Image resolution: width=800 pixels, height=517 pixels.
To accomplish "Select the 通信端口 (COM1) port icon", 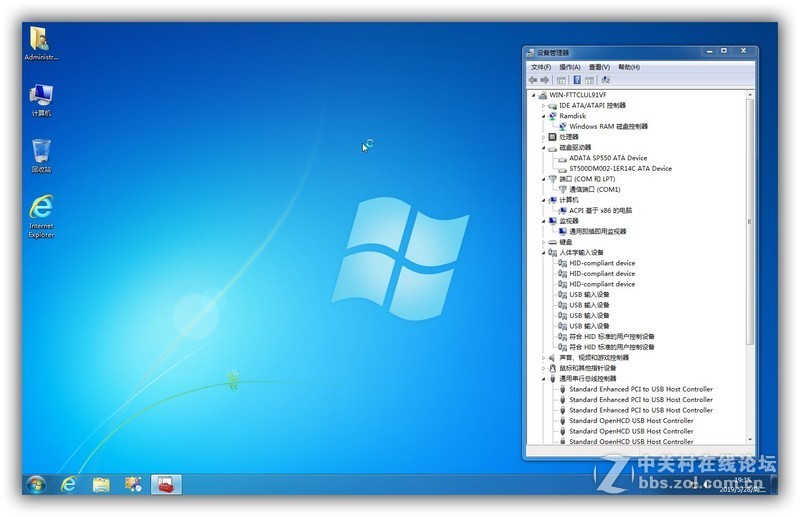I will click(562, 189).
